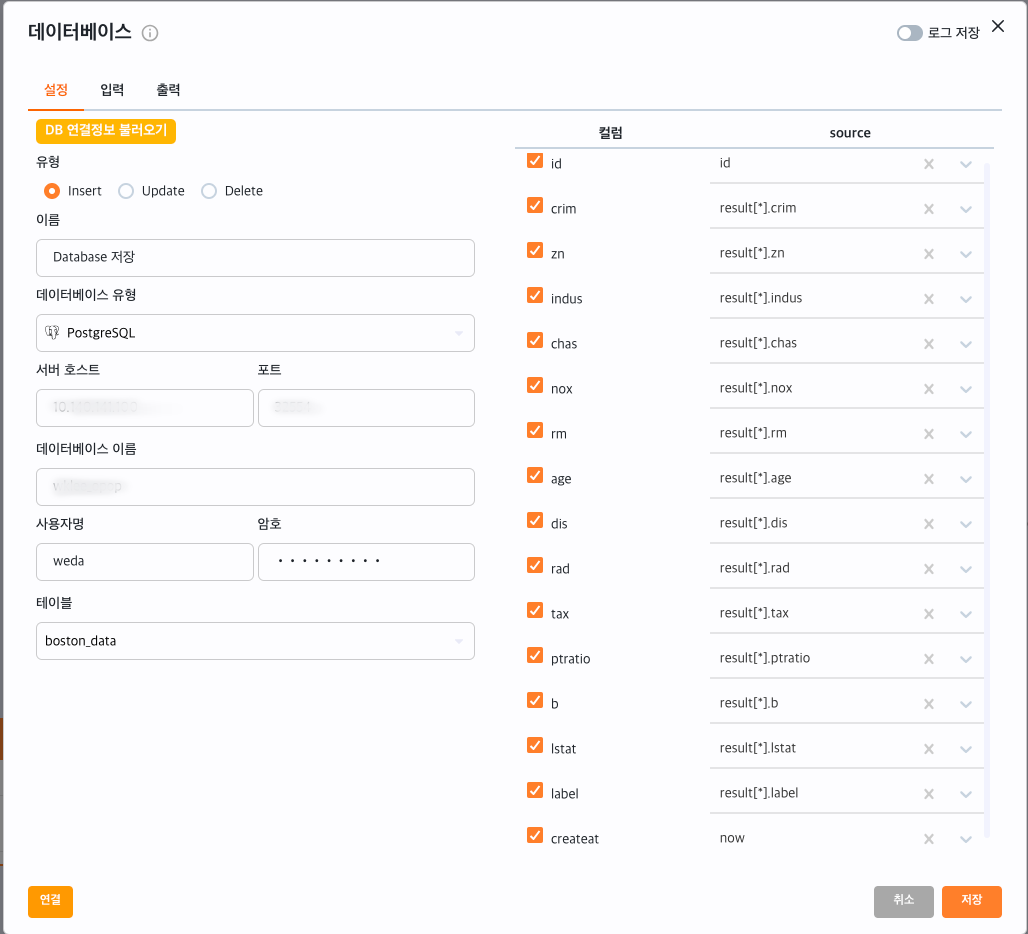
Task: Expand source dropdown for lstat
Action: click(966, 750)
